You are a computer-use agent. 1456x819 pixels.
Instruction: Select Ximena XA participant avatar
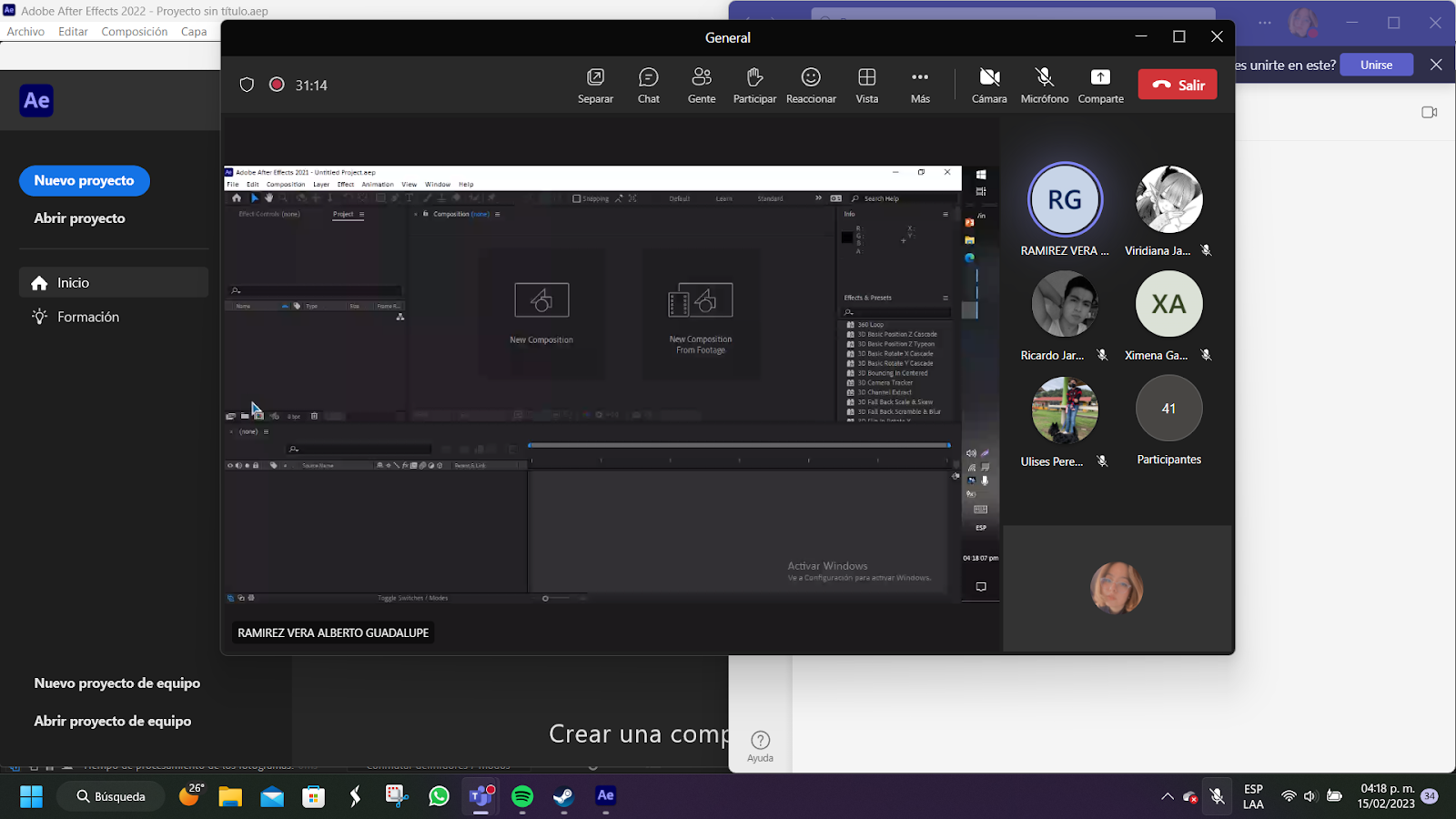pos(1169,304)
